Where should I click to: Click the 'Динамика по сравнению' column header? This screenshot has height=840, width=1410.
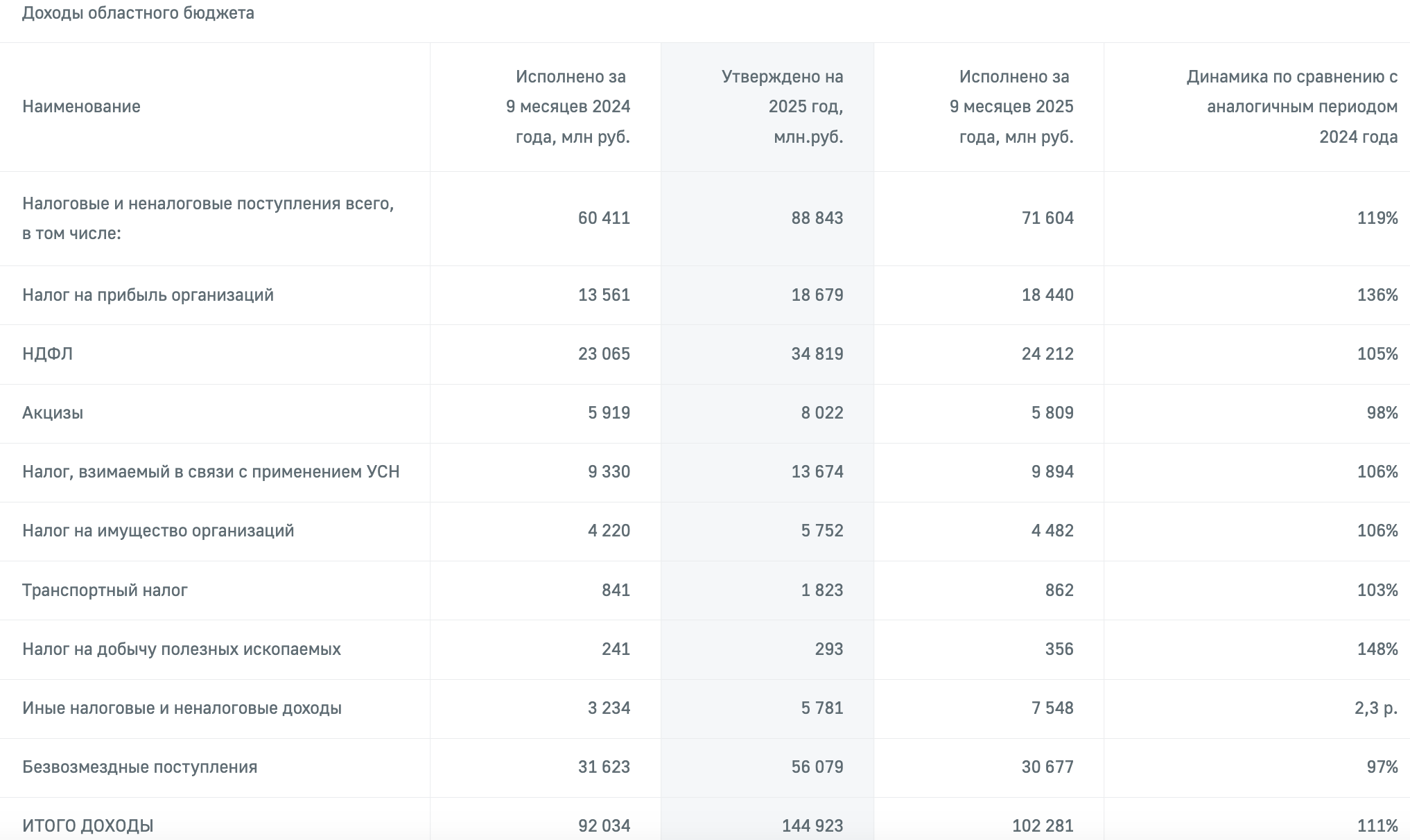point(1291,107)
